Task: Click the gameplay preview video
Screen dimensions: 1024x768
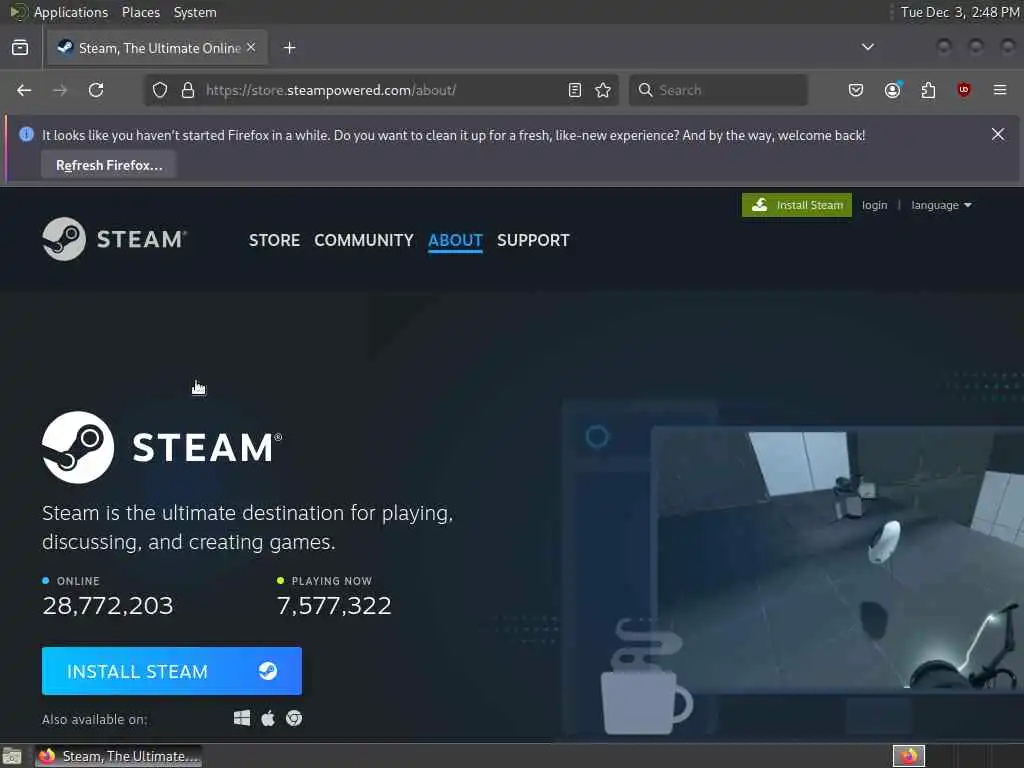Action: (x=837, y=560)
